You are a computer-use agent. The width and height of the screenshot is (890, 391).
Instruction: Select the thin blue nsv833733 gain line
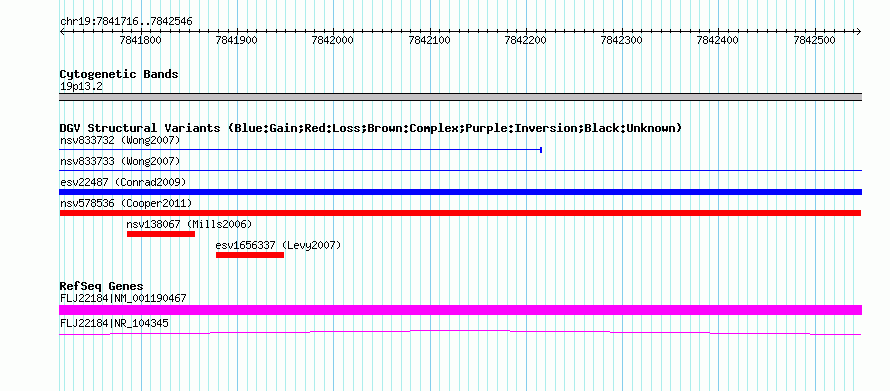point(460,170)
